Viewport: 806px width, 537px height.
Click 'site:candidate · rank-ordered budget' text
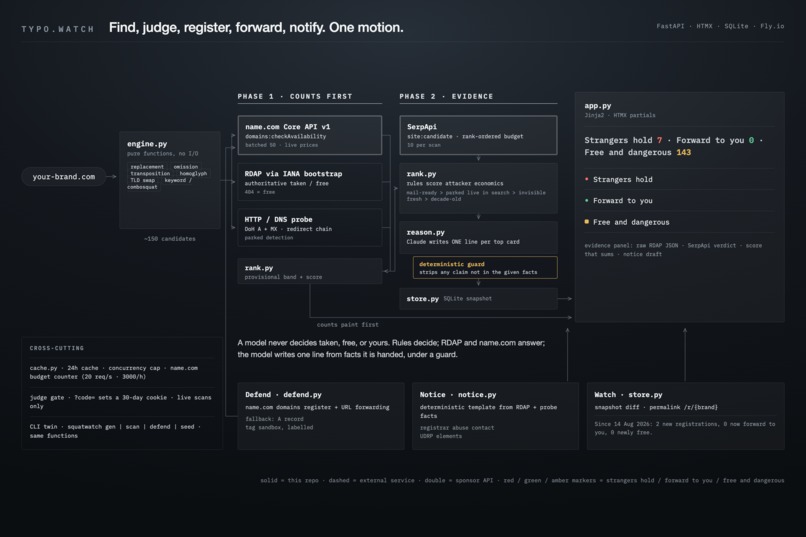click(465, 137)
